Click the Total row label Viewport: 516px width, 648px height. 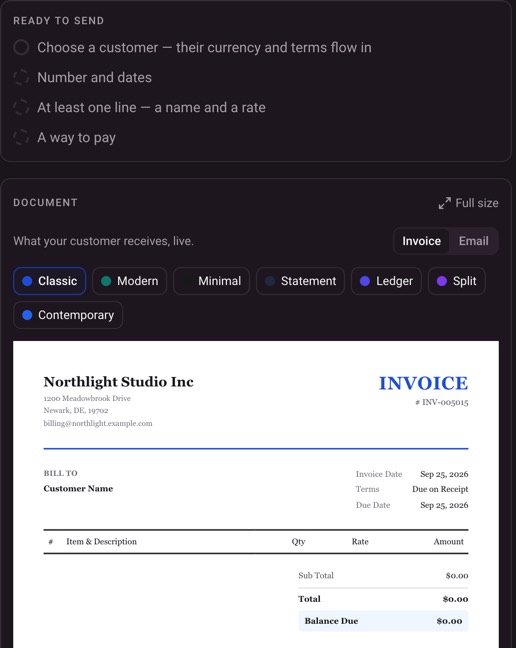[309, 599]
